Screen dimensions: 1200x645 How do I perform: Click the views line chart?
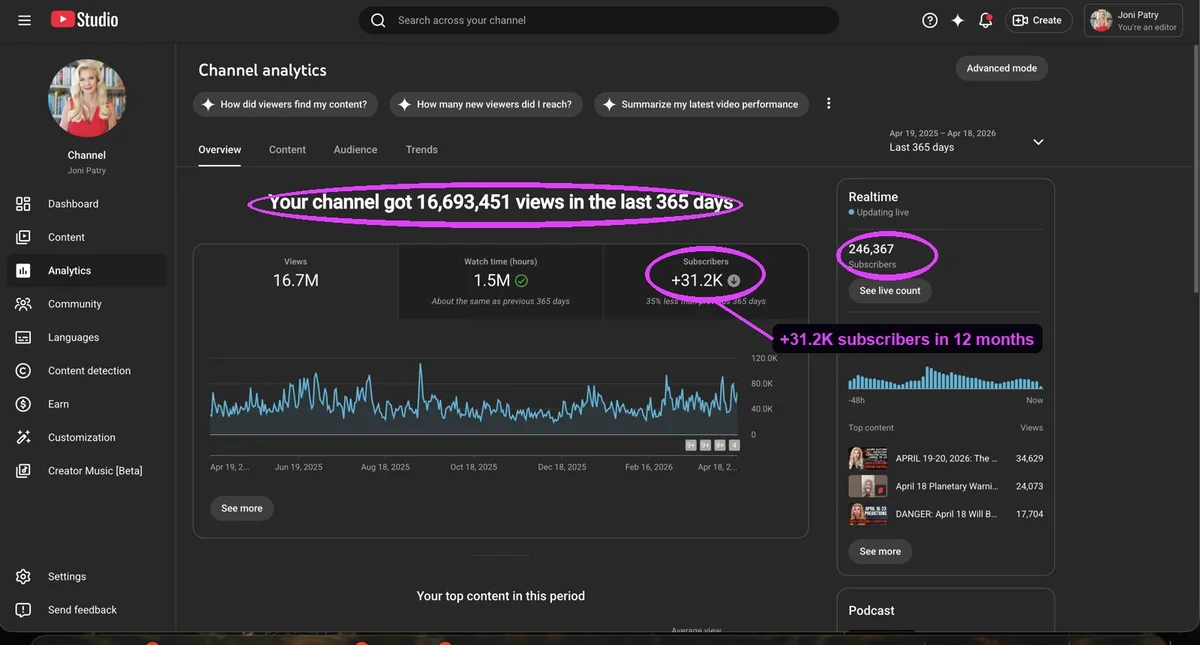pyautogui.click(x=474, y=398)
